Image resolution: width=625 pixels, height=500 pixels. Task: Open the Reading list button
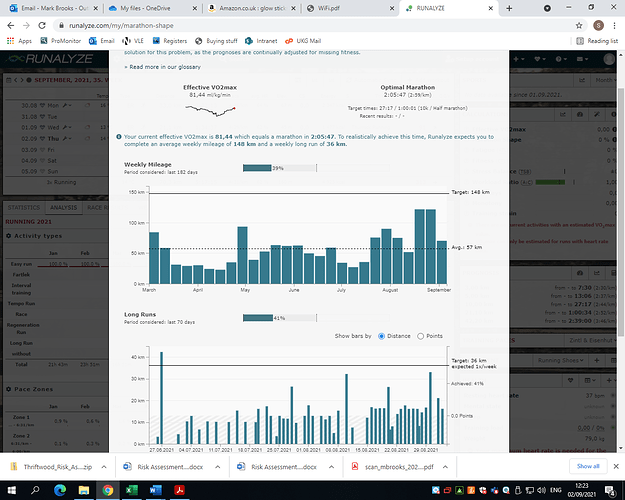coord(597,41)
